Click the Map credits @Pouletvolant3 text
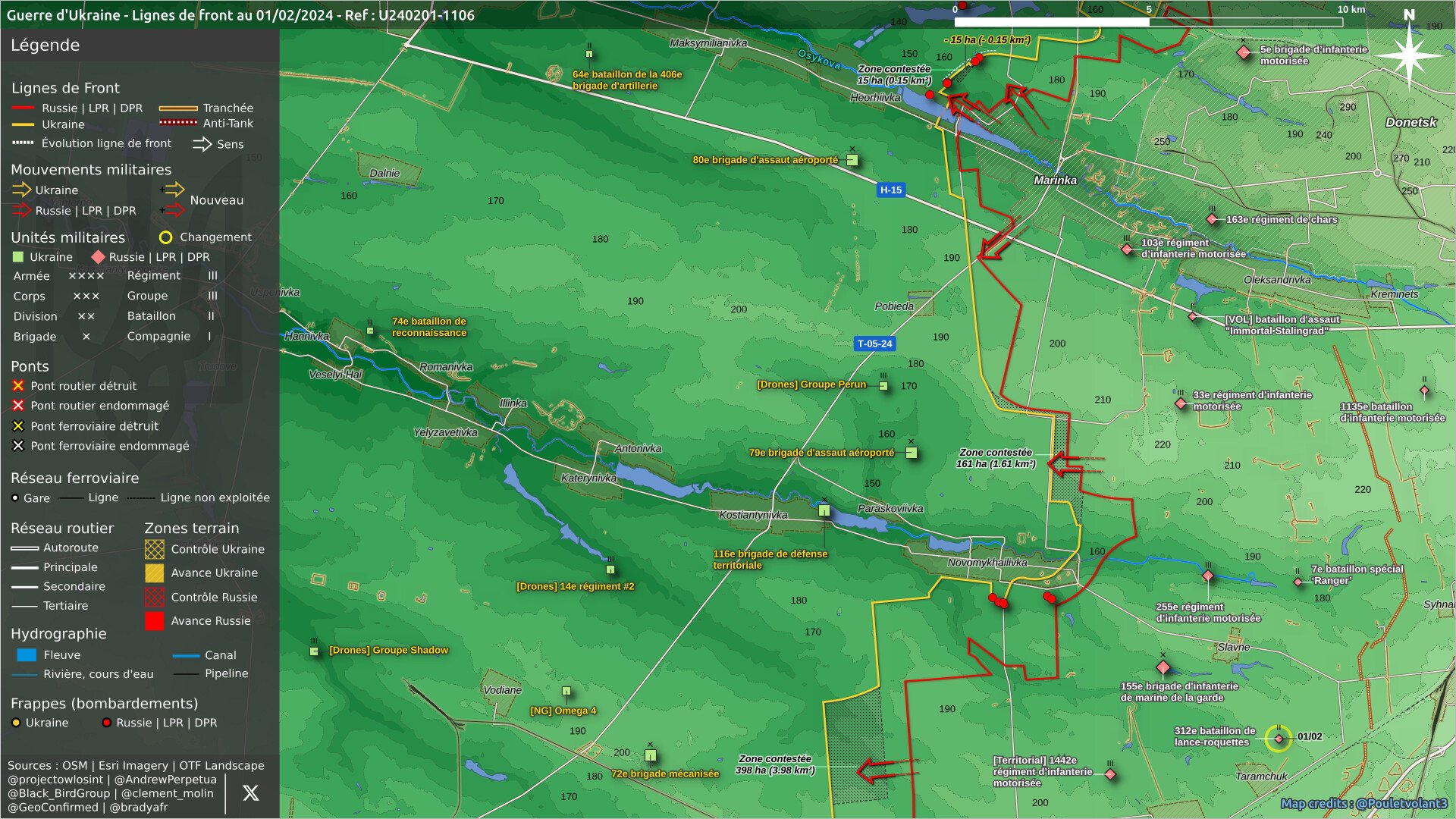1456x819 pixels. tap(1363, 804)
